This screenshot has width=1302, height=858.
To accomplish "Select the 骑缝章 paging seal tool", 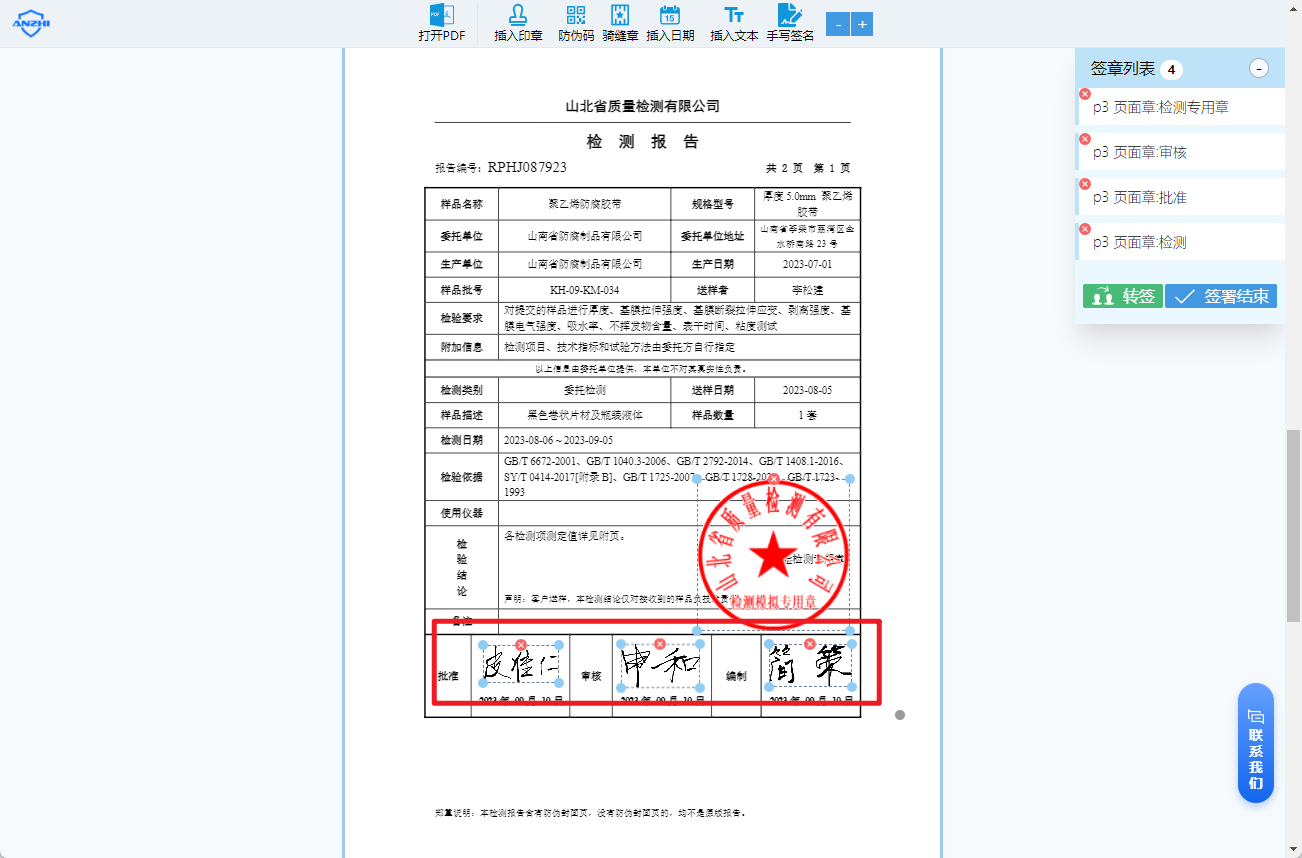I will (x=619, y=23).
